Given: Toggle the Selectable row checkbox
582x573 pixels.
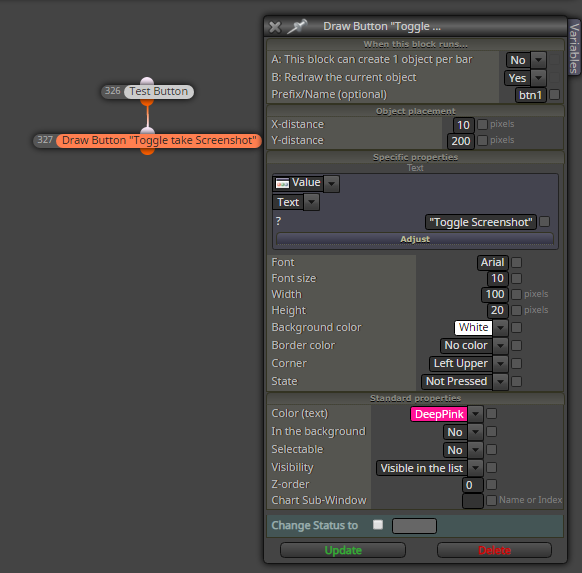Looking at the screenshot, I should click(x=491, y=449).
